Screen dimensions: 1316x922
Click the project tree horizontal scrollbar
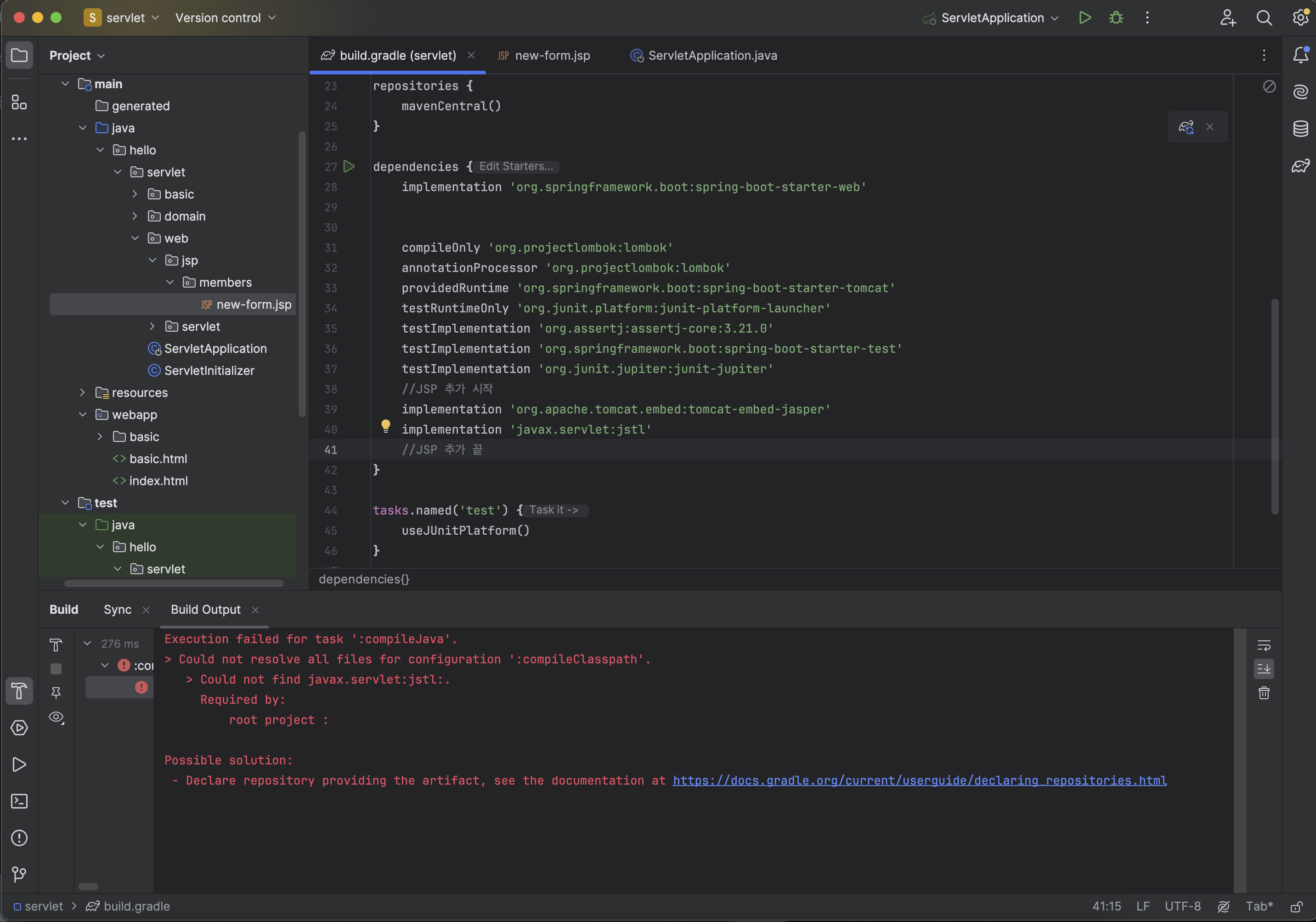pyautogui.click(x=174, y=583)
